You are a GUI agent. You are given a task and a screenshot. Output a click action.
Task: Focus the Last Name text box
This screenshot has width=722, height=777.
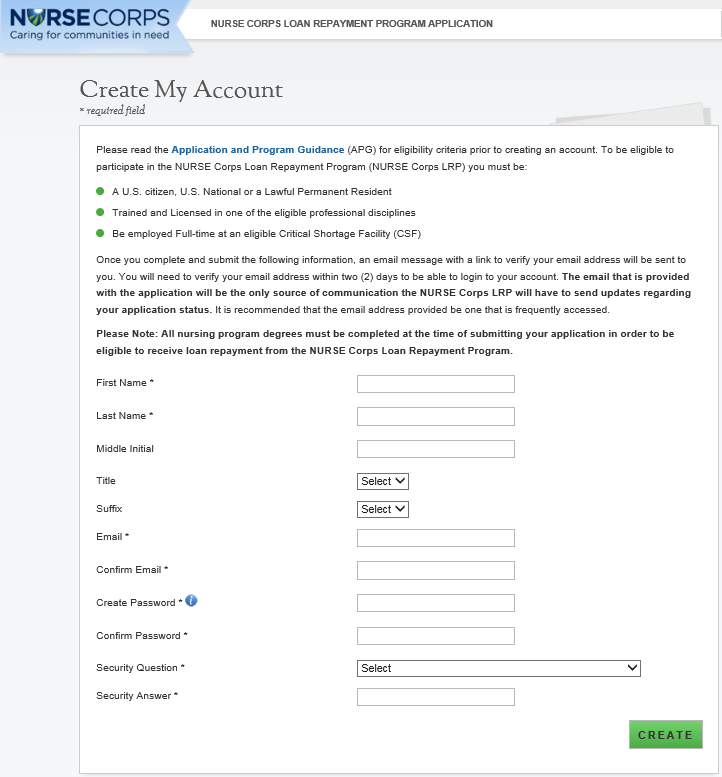point(435,416)
